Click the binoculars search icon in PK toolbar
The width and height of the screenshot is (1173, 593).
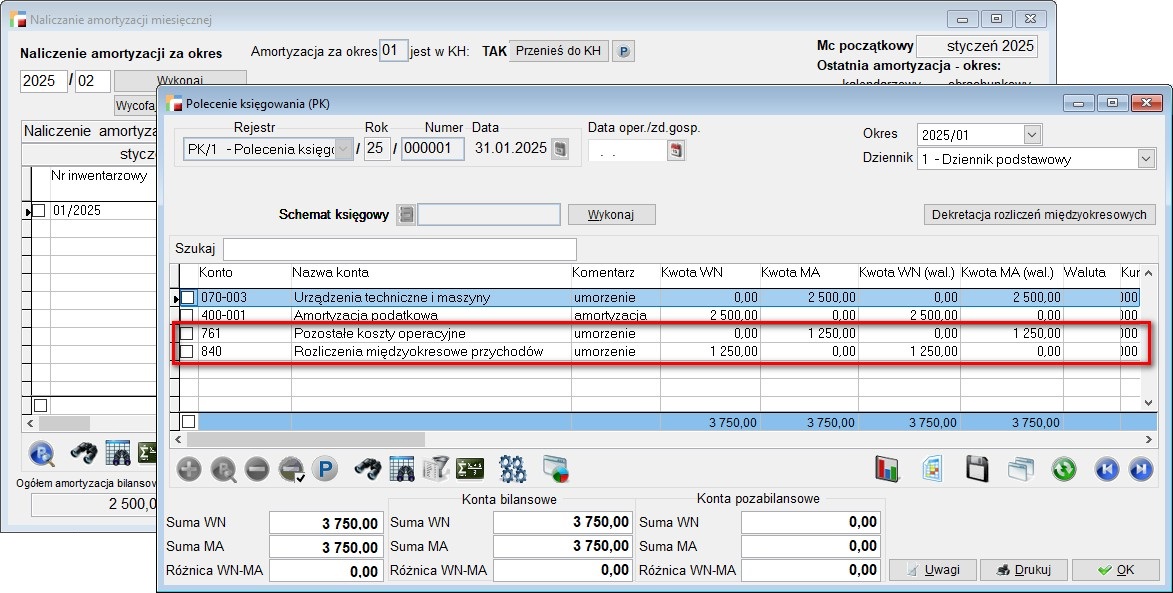368,468
